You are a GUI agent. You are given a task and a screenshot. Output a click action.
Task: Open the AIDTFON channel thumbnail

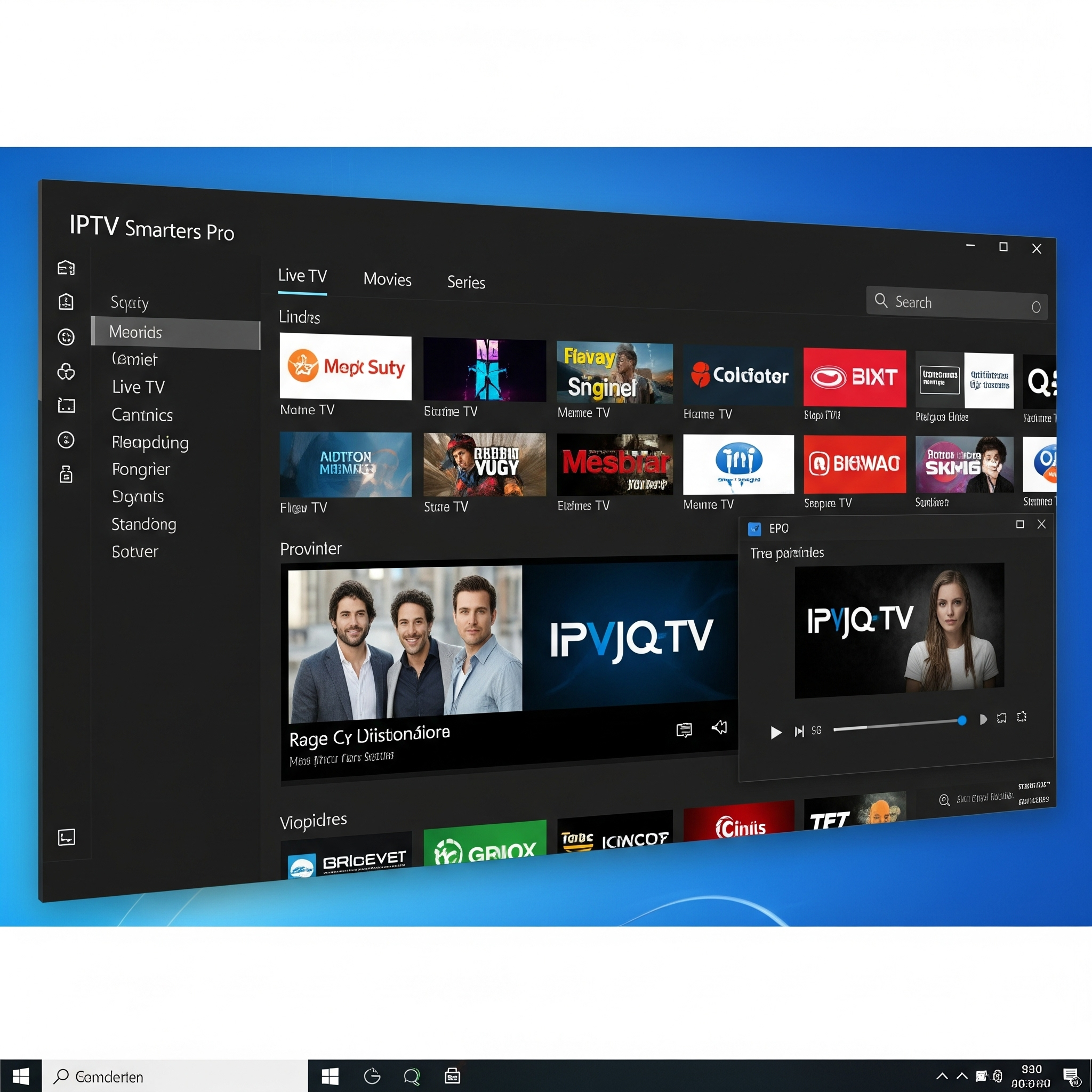point(346,464)
